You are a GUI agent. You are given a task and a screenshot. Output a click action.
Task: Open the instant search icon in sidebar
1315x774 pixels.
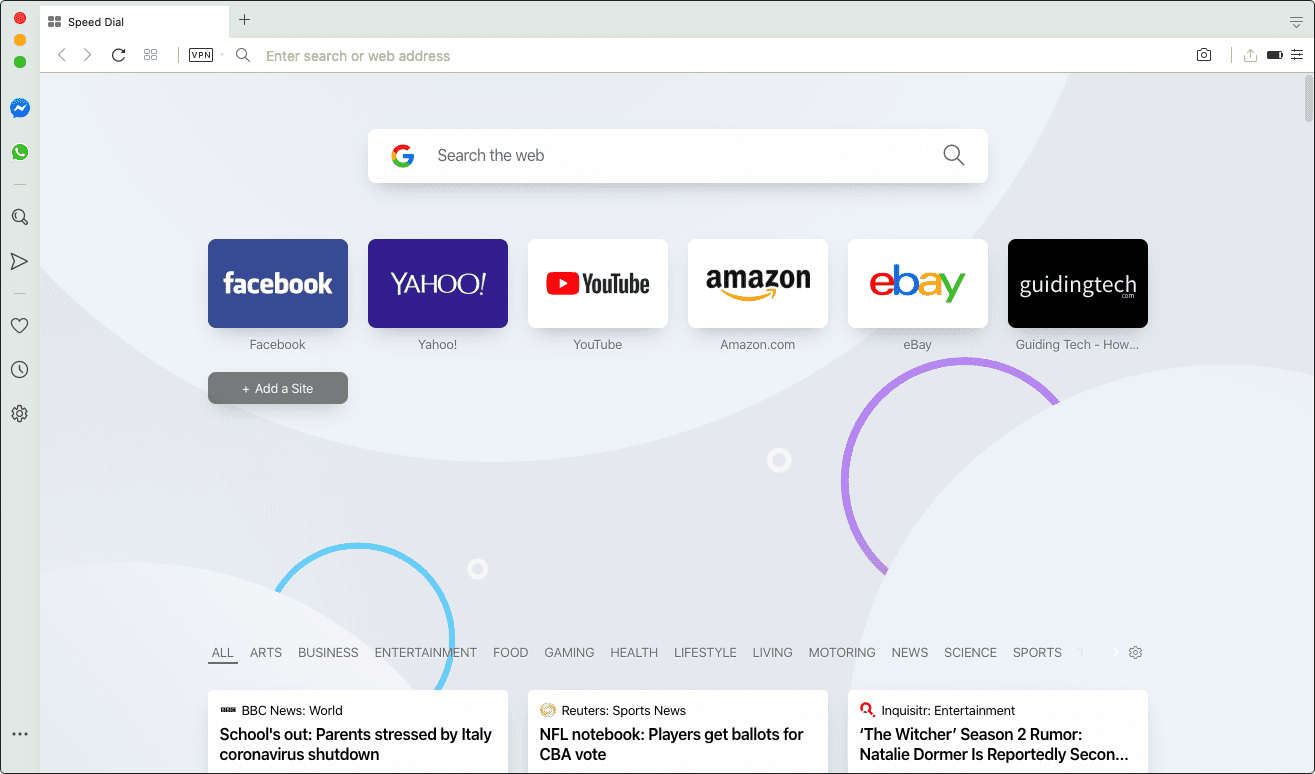[19, 217]
